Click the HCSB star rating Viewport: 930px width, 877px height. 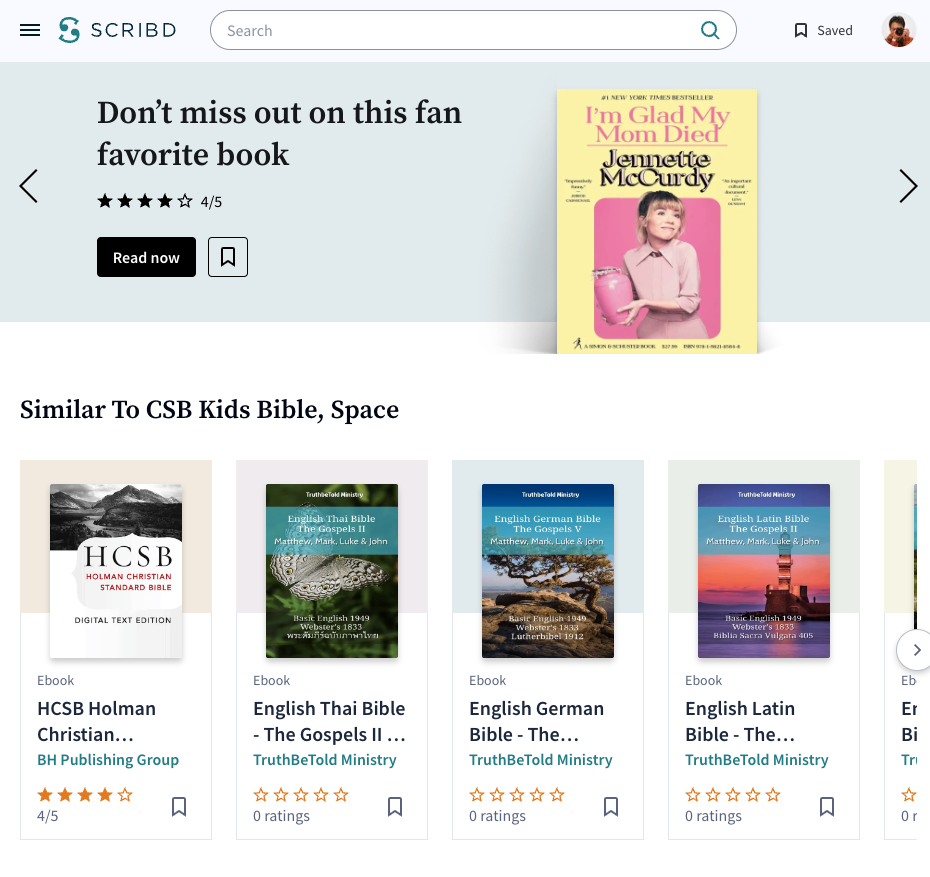click(x=85, y=795)
